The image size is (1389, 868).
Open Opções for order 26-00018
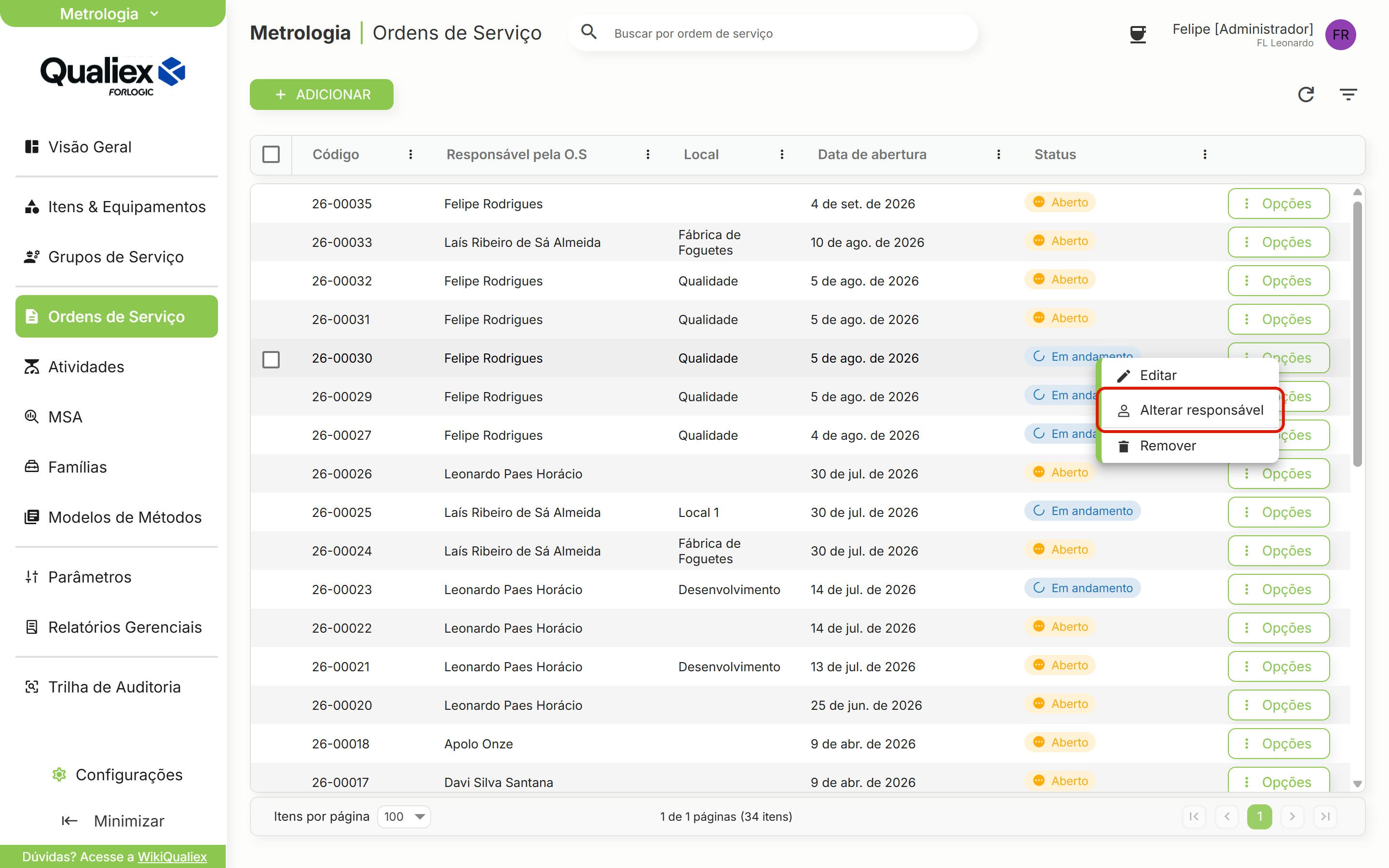1278,744
